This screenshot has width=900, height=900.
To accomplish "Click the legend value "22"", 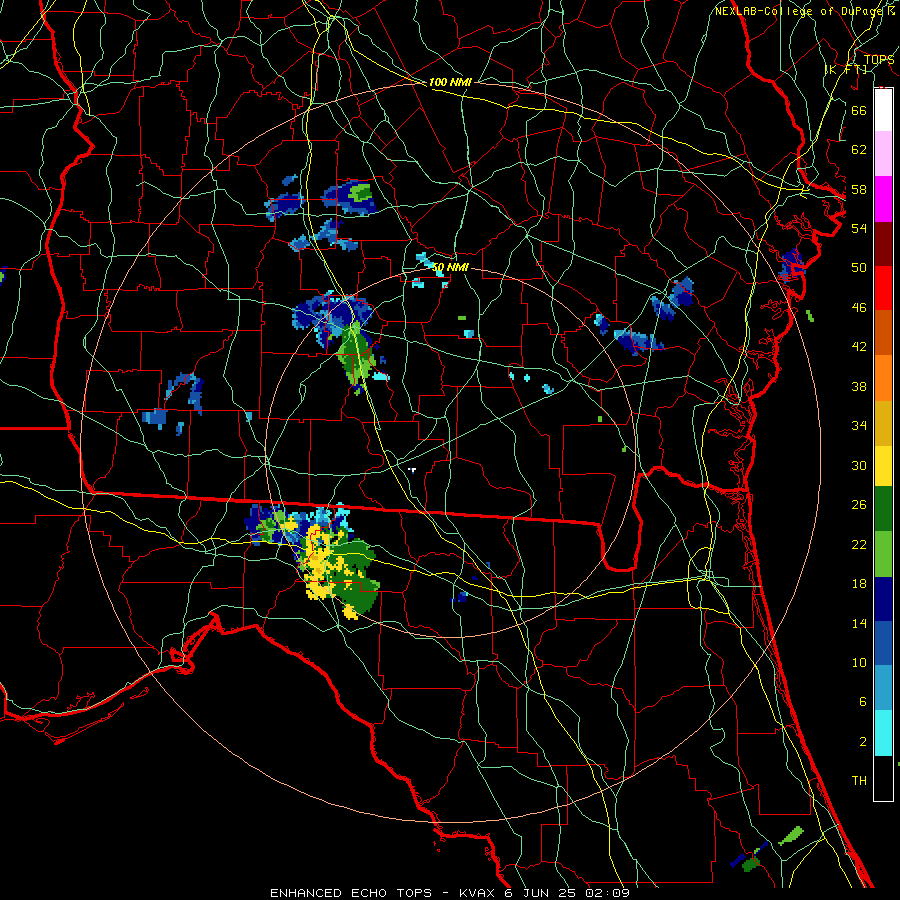I will click(x=859, y=544).
